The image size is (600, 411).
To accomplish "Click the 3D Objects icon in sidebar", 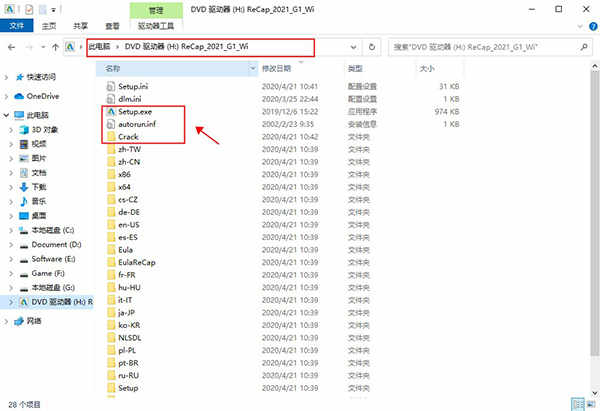I will click(24, 130).
